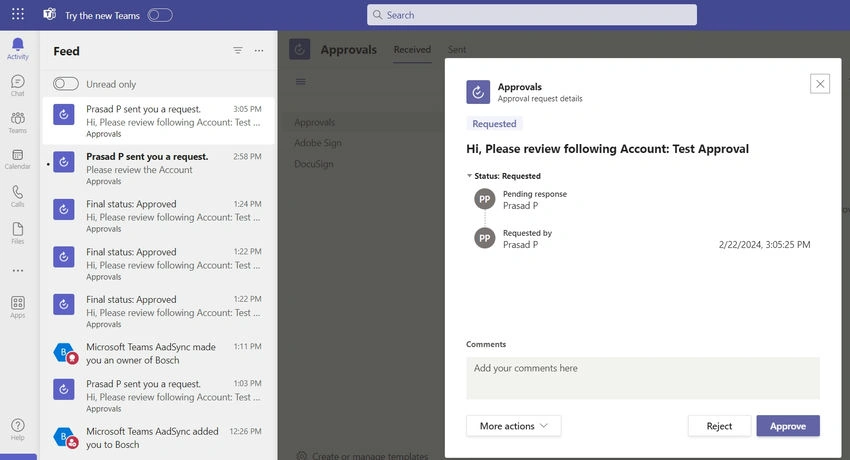850x460 pixels.
Task: Click the Requested status badge
Action: pos(494,124)
